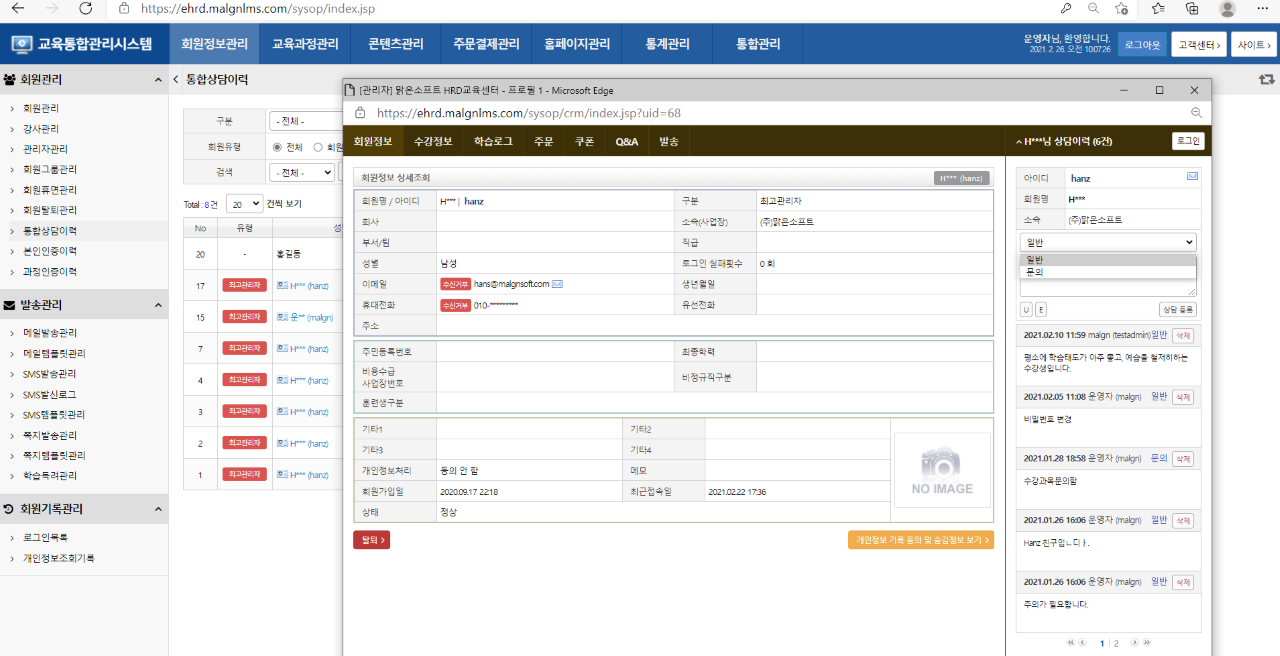
Task: Click the zoom magnifier in popup address bar
Action: (1196, 113)
